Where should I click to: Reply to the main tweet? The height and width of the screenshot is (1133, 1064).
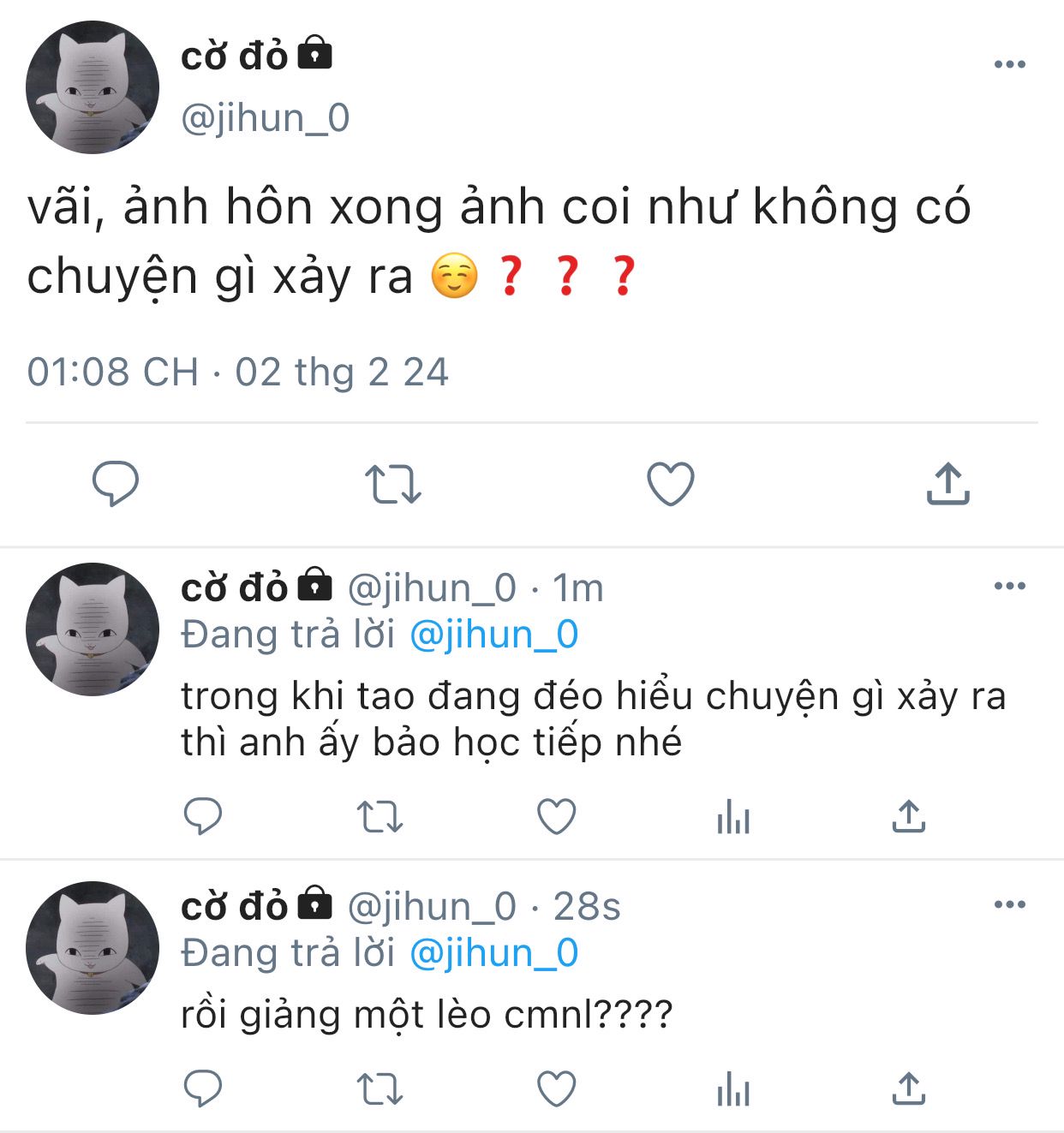tap(116, 484)
